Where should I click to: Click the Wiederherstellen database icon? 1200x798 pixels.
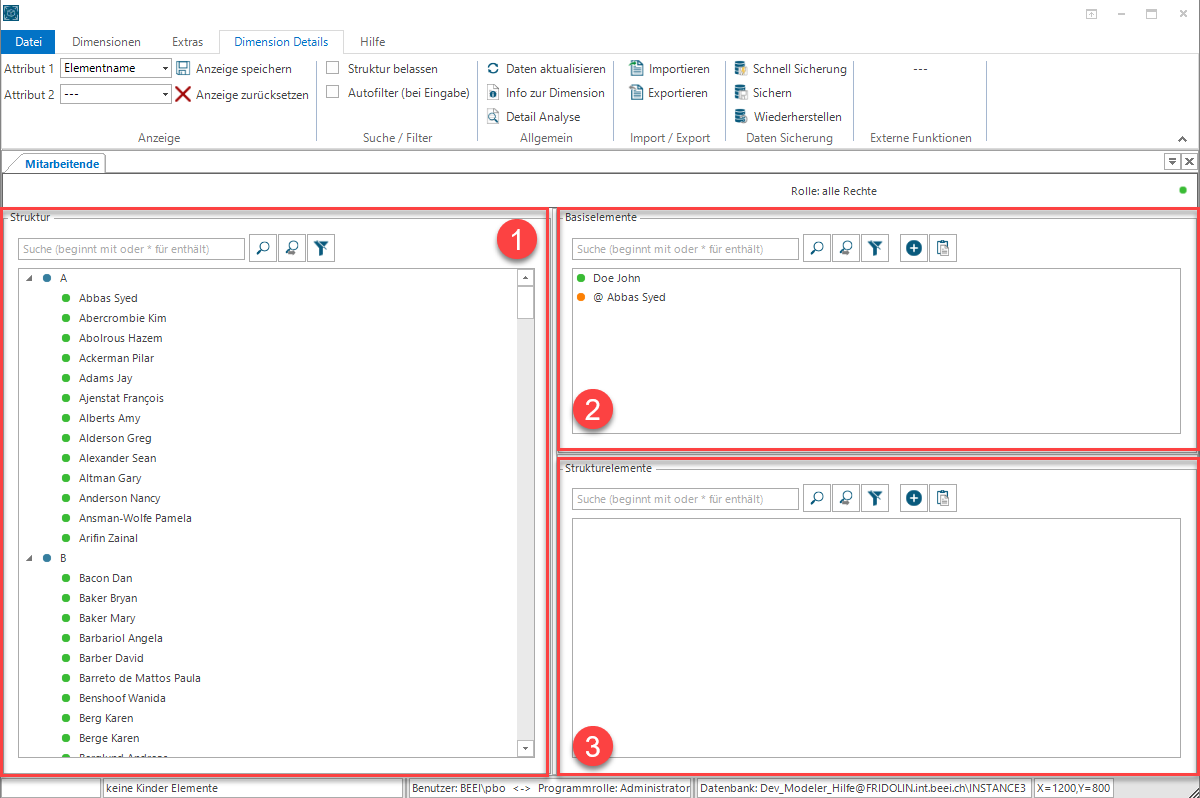(741, 116)
